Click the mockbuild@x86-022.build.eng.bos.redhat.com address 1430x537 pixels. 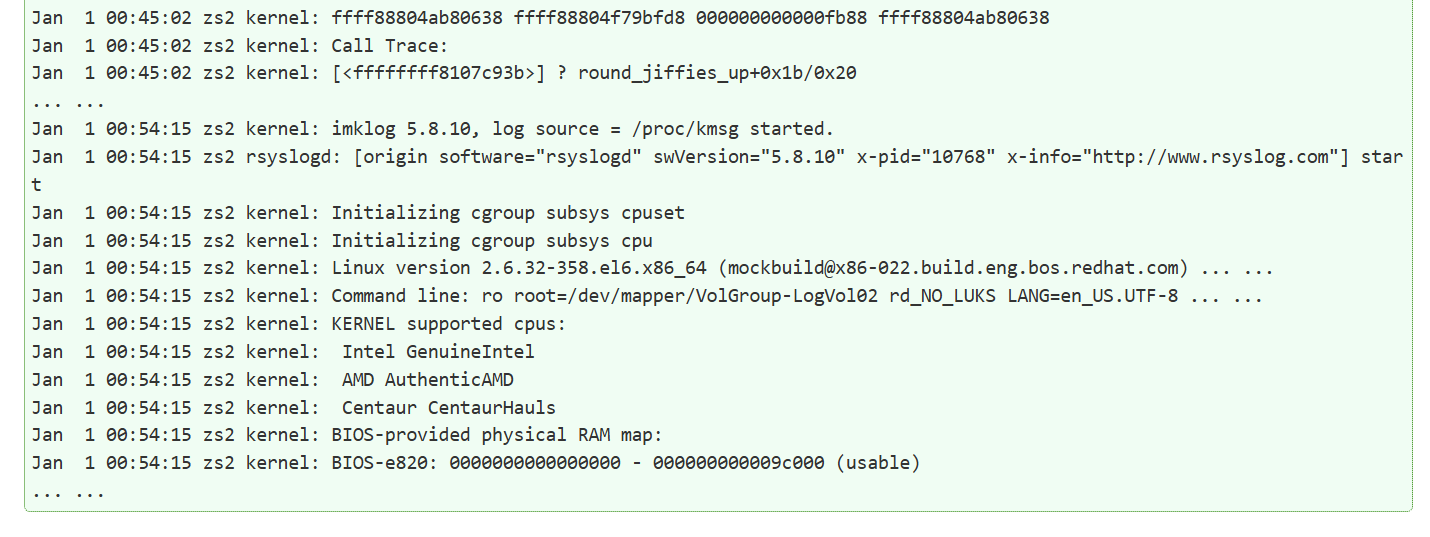957,268
